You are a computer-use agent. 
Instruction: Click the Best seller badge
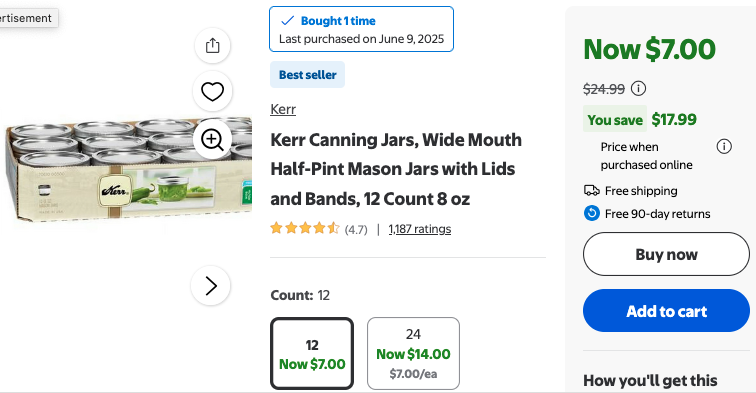[308, 75]
